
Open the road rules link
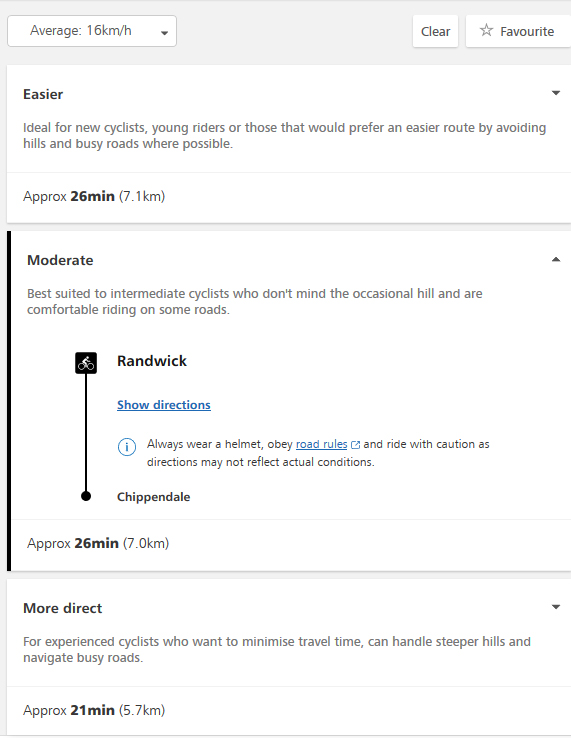click(322, 444)
